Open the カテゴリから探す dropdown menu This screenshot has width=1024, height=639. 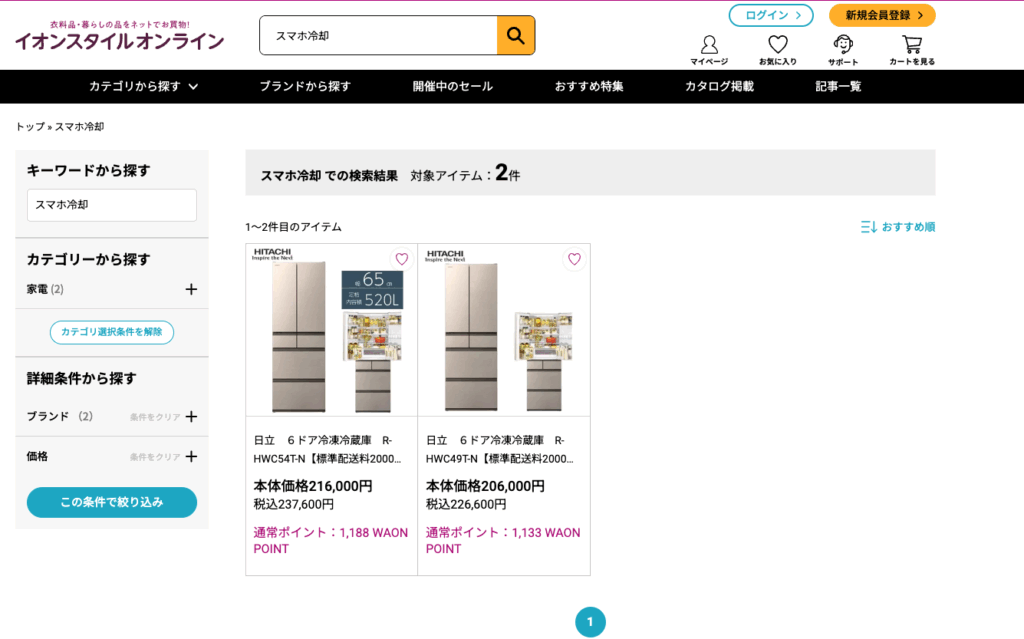(144, 86)
